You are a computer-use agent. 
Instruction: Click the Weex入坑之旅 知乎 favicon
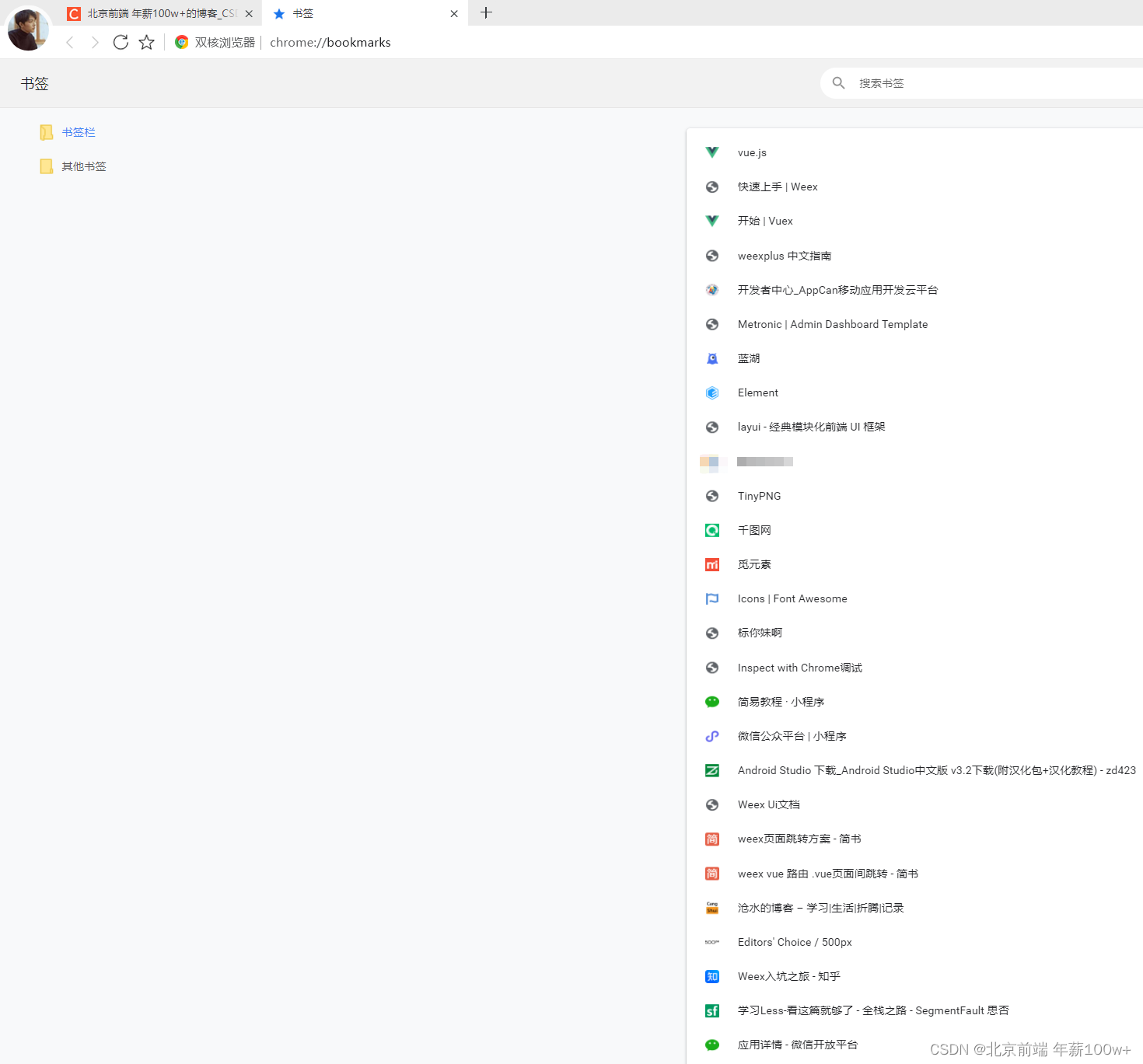[712, 976]
